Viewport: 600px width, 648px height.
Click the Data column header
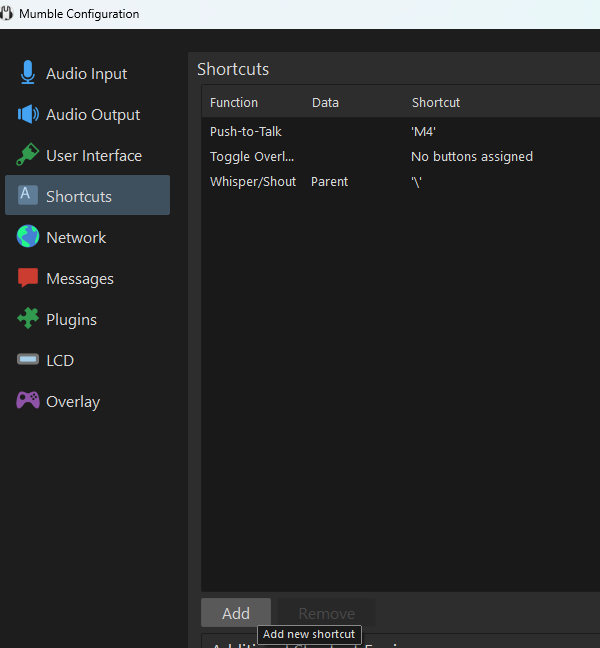(325, 102)
